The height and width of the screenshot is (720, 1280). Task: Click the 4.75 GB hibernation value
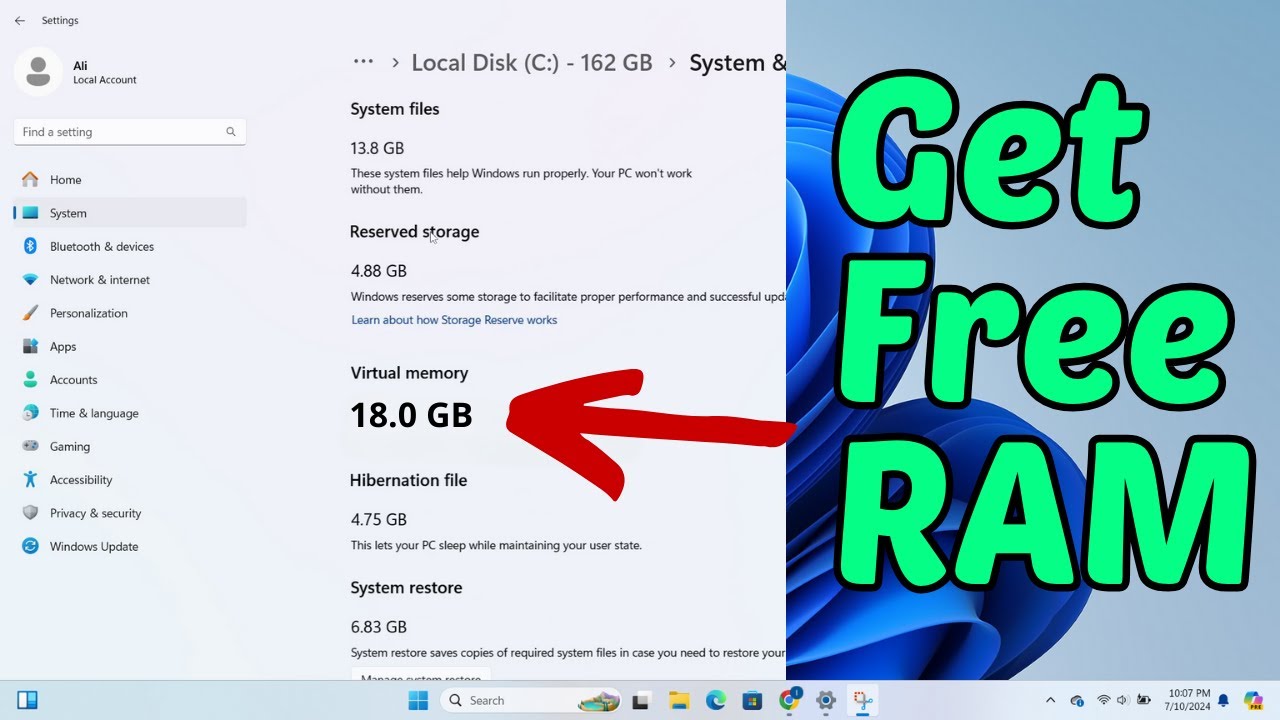point(379,520)
